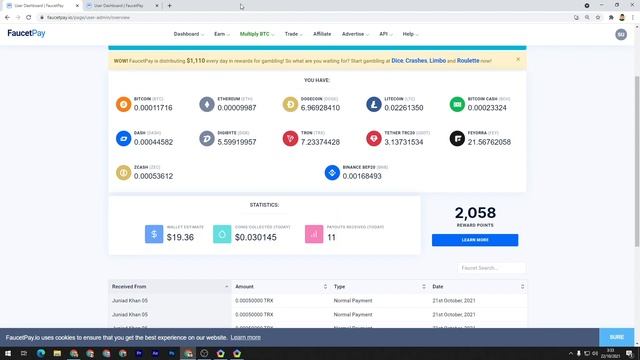640x360 pixels.
Task: Open new browser tab with plus icon
Action: (x=169, y=6)
